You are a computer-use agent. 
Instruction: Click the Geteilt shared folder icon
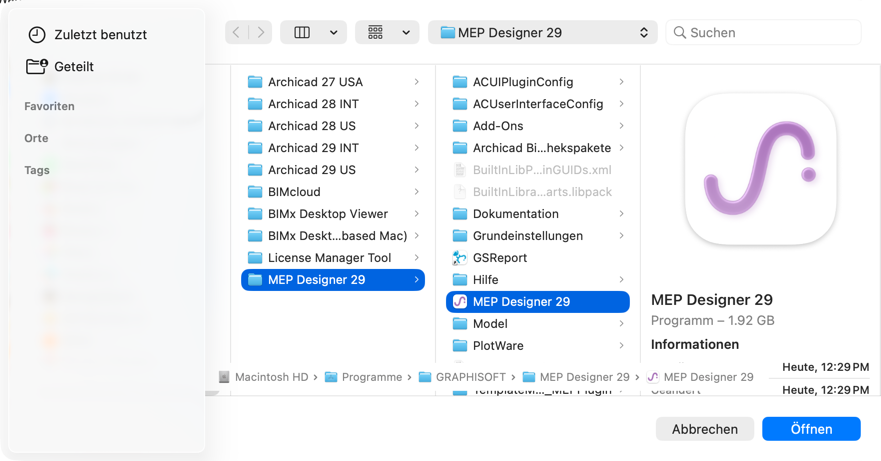(x=37, y=66)
